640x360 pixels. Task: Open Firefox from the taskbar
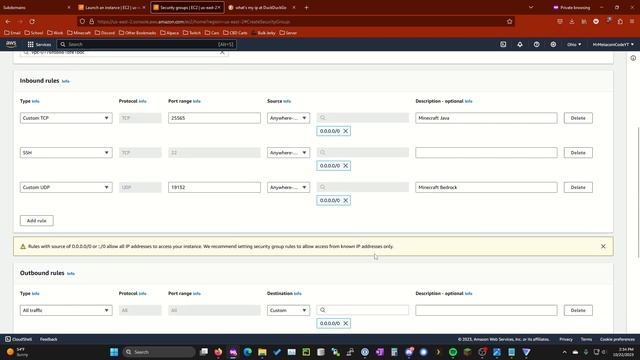[218, 352]
